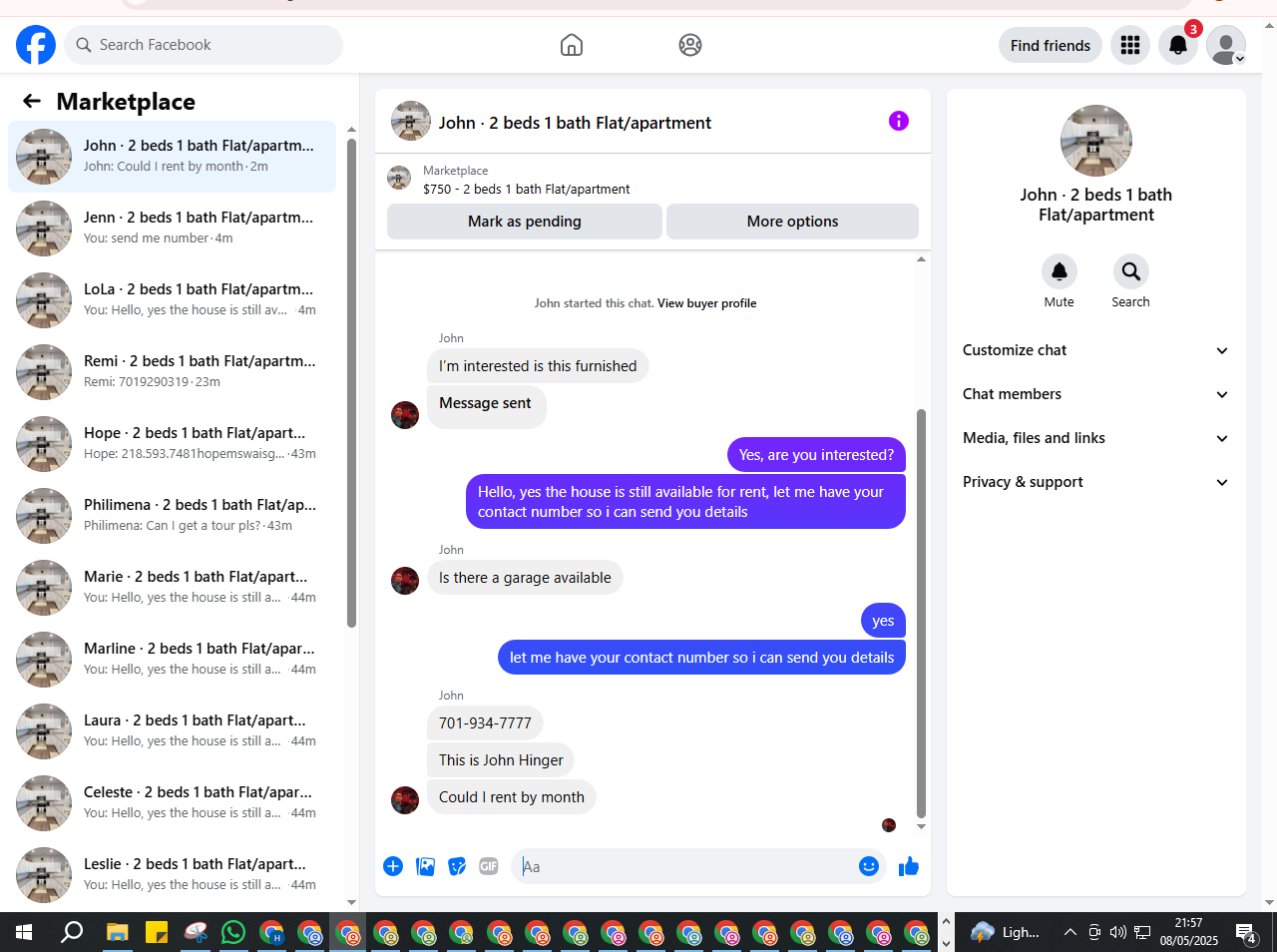Click the chat scrollbar down arrow
Viewport: 1277px width, 952px height.
pos(921,826)
